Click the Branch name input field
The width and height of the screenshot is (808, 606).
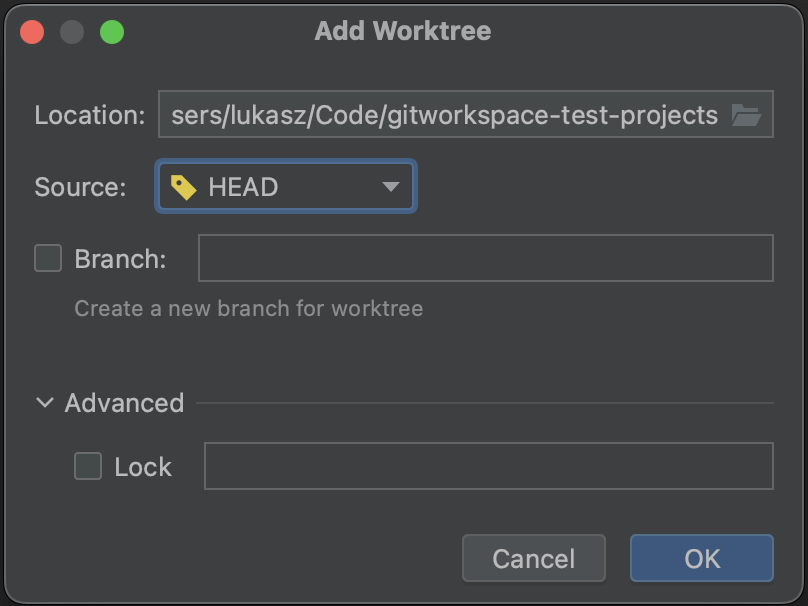[487, 257]
